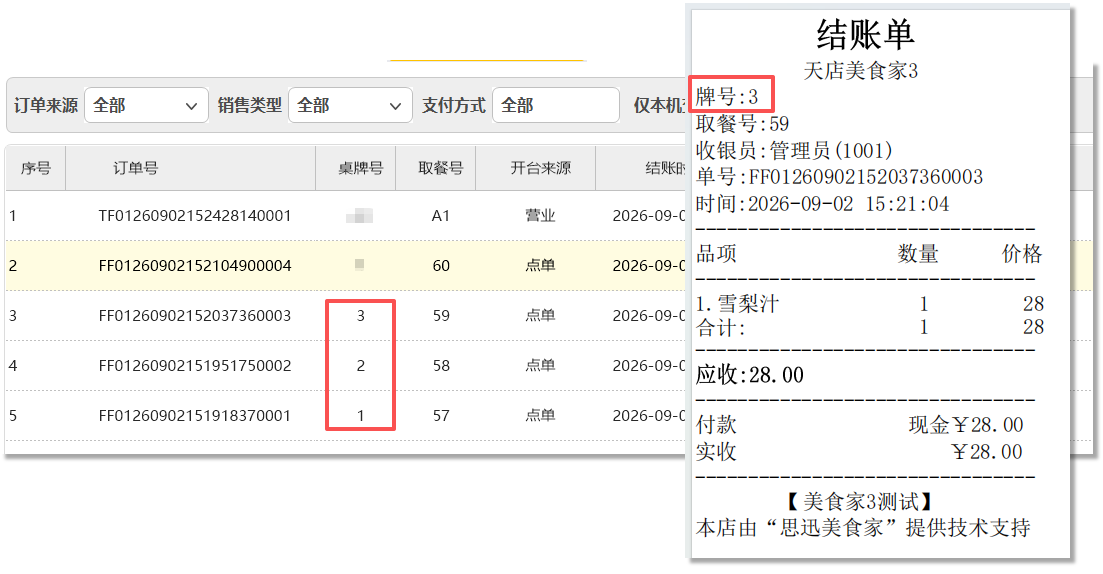This screenshot has width=1103, height=574.
Task: Open the 订单来源 dropdown
Action: pos(146,106)
